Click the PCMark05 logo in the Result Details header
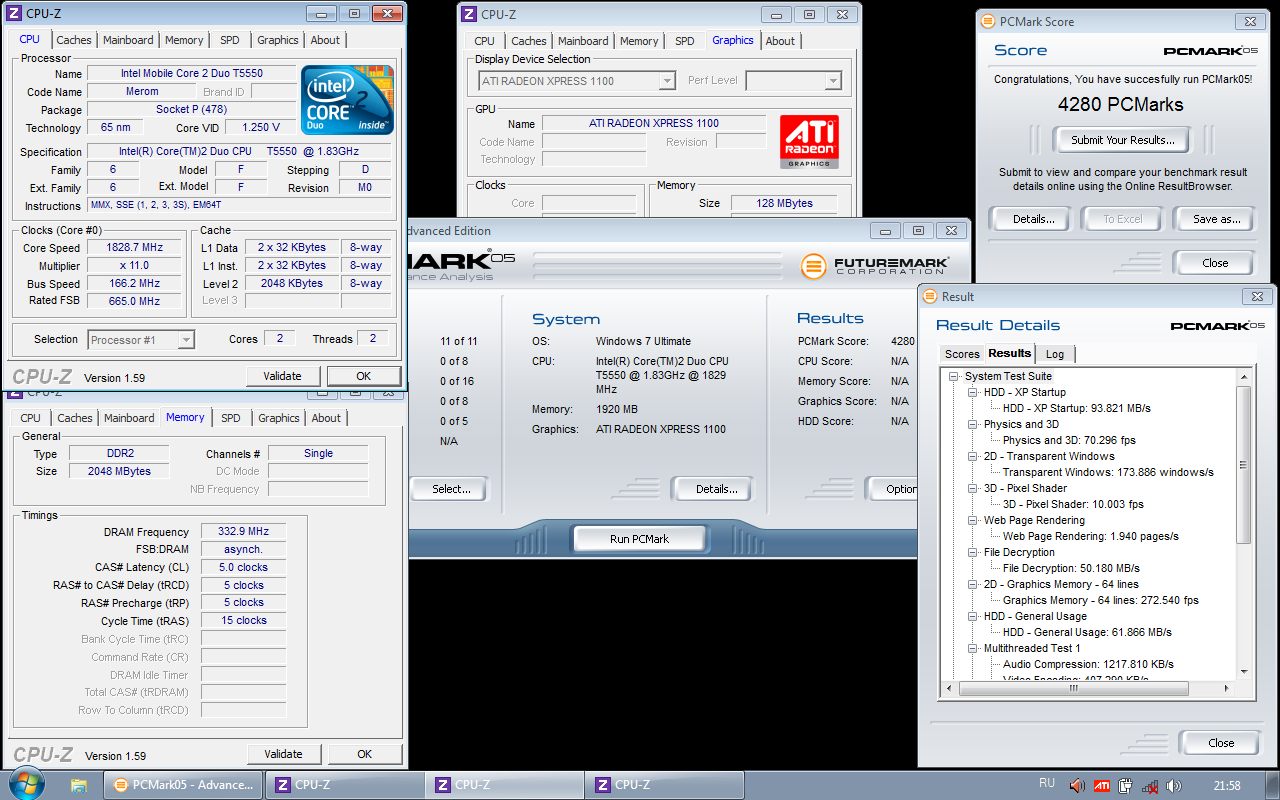The image size is (1280, 800). [1217, 326]
